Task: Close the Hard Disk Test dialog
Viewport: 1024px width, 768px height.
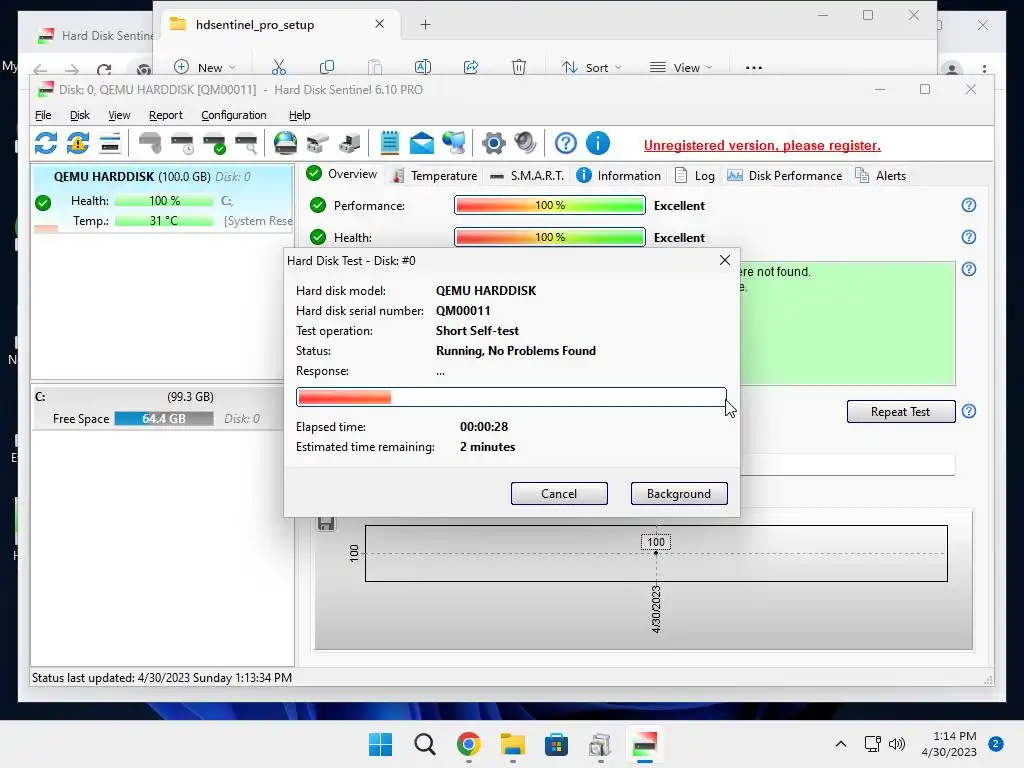Action: click(725, 260)
